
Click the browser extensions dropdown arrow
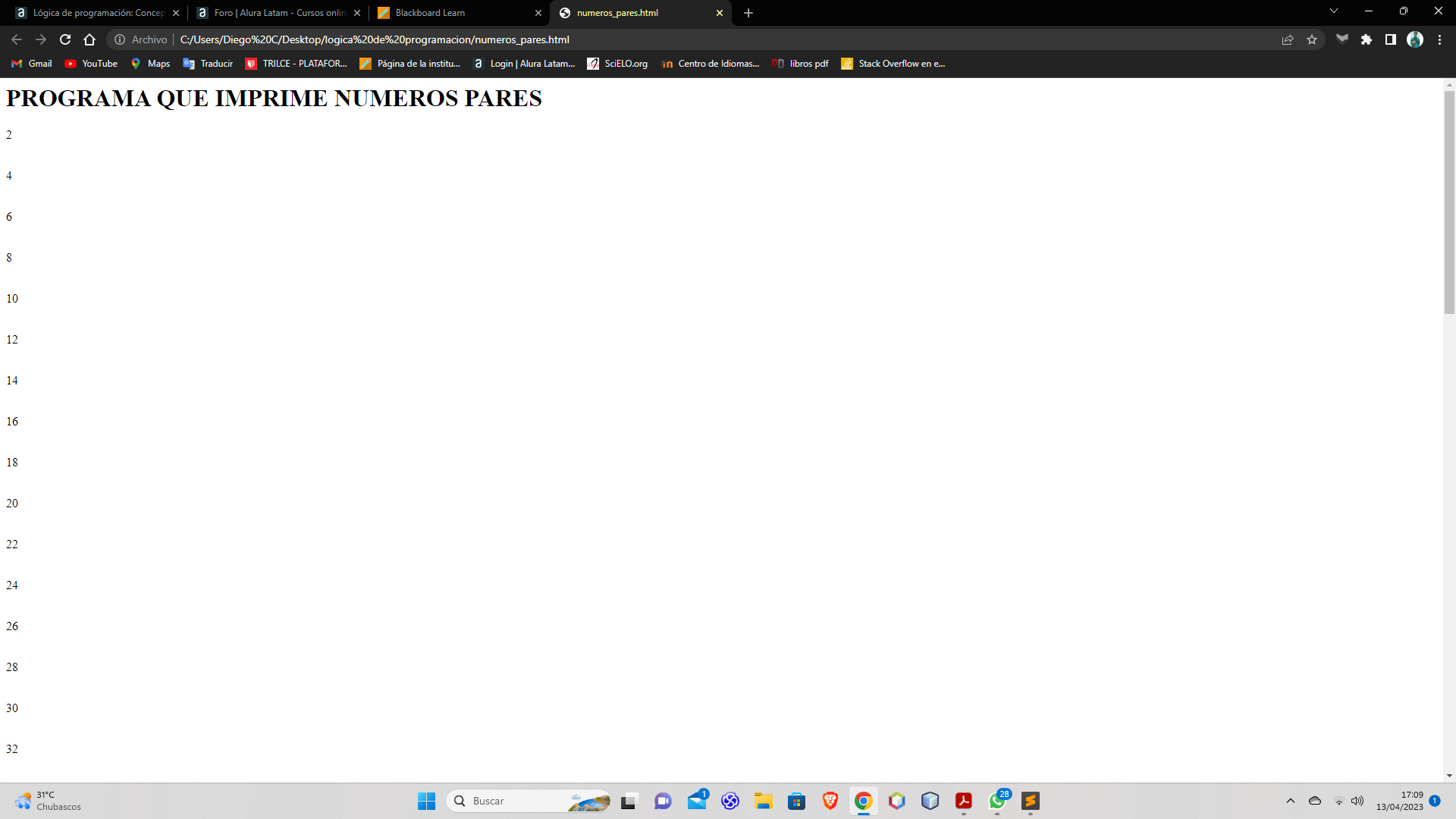(1366, 39)
